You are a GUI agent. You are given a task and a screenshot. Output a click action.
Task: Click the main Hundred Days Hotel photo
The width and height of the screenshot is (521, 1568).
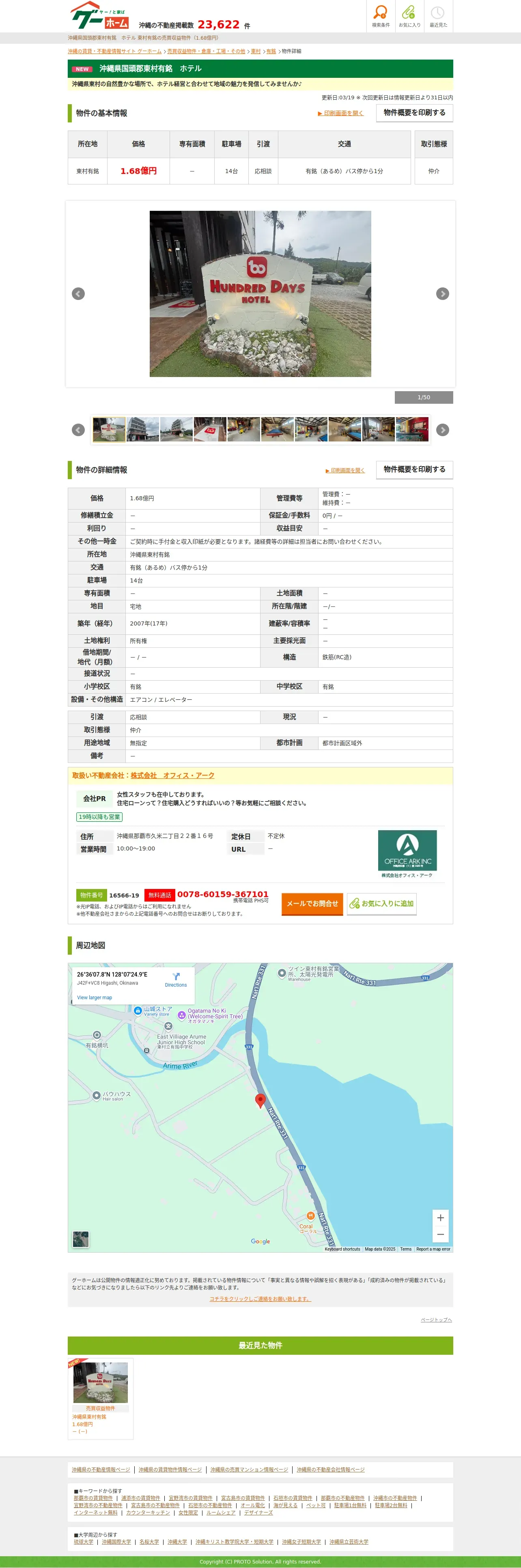(260, 293)
